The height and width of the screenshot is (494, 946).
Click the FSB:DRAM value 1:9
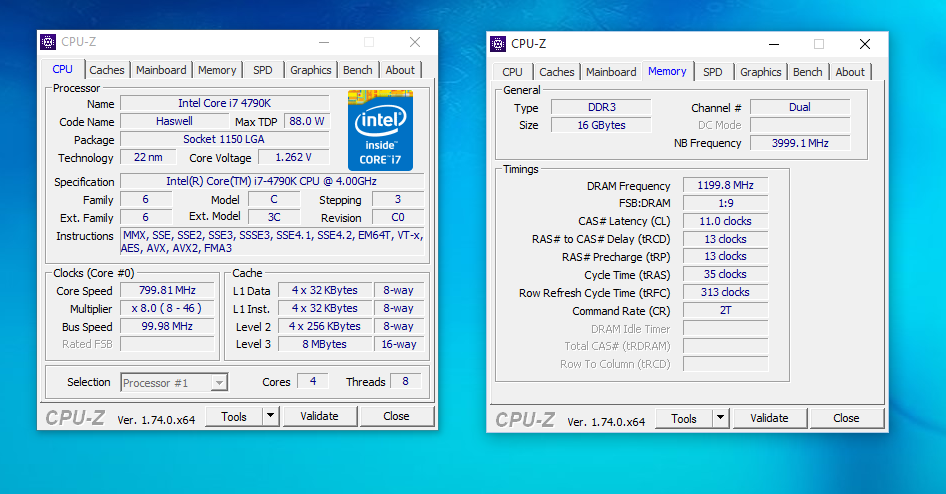[725, 203]
